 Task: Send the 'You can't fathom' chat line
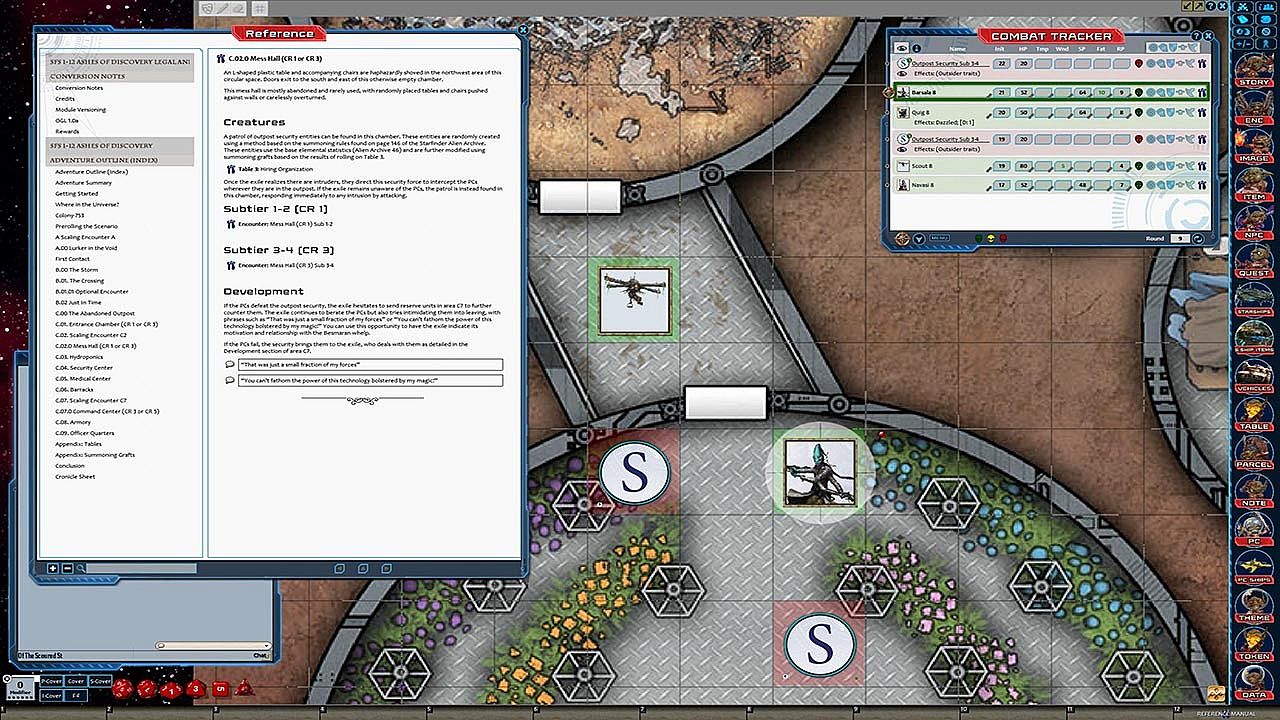(x=231, y=381)
